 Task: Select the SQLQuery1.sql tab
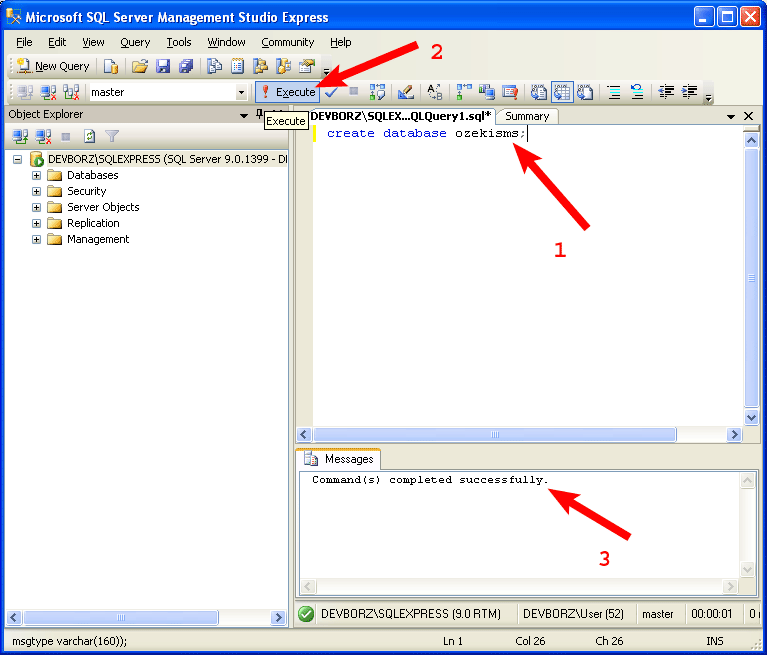tap(401, 116)
